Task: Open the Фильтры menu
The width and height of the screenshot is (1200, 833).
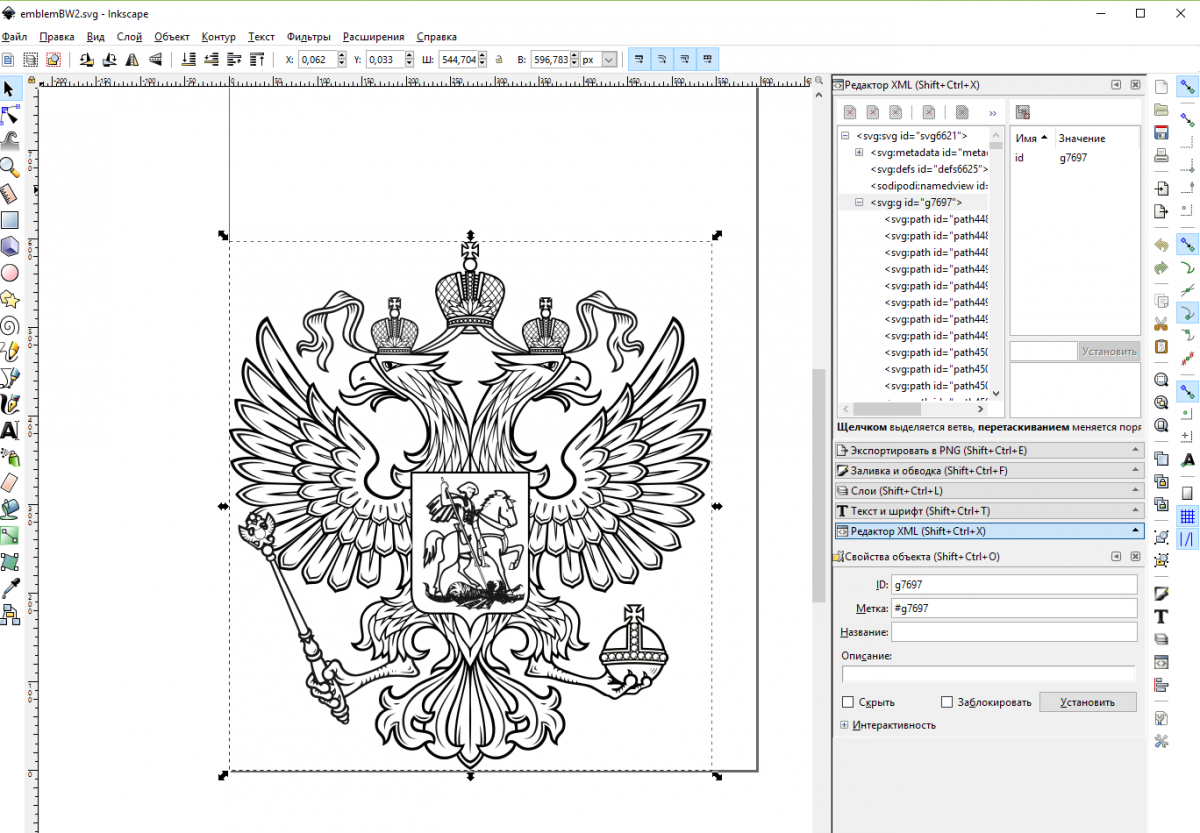Action: tap(309, 37)
